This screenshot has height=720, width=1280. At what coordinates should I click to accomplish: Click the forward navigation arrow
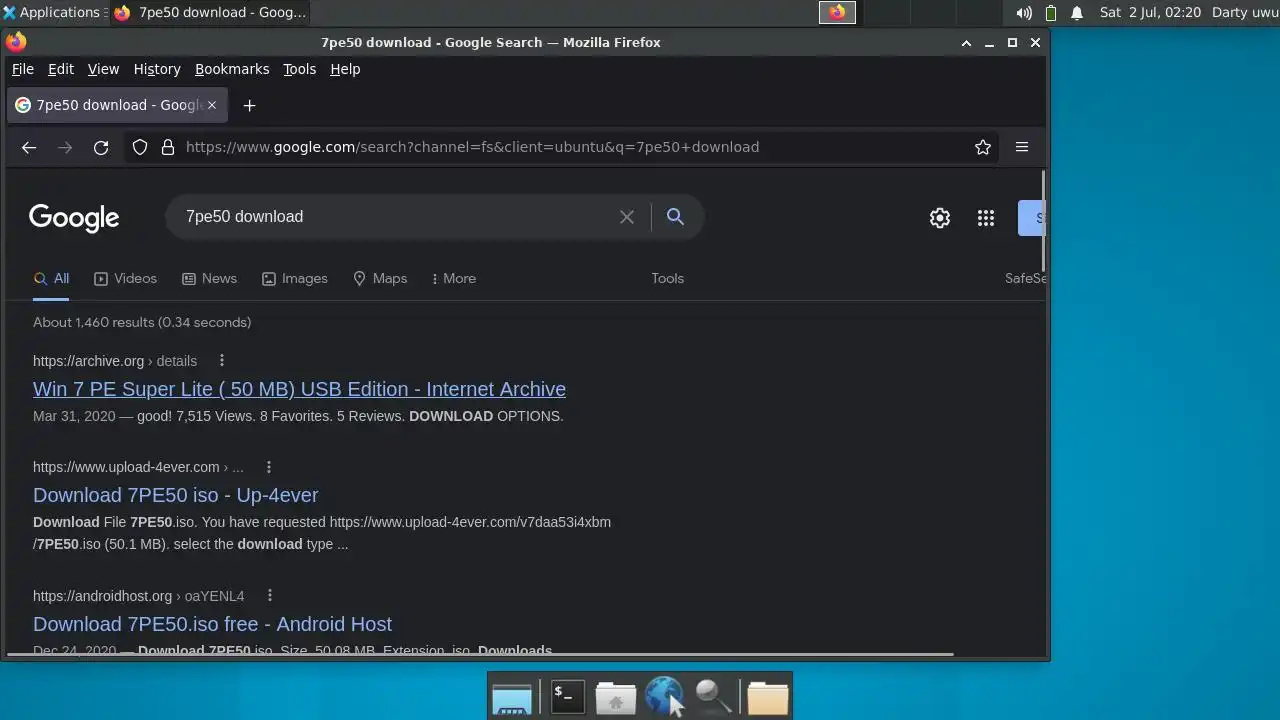pyautogui.click(x=65, y=147)
